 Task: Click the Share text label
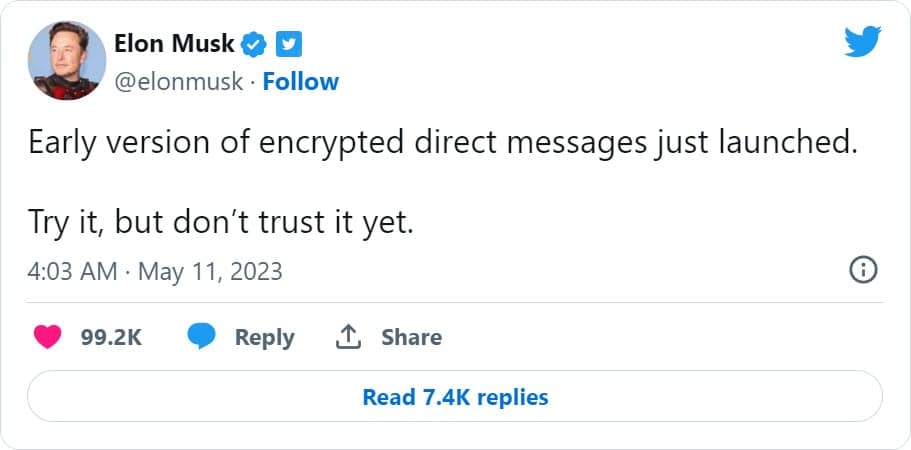(x=411, y=338)
